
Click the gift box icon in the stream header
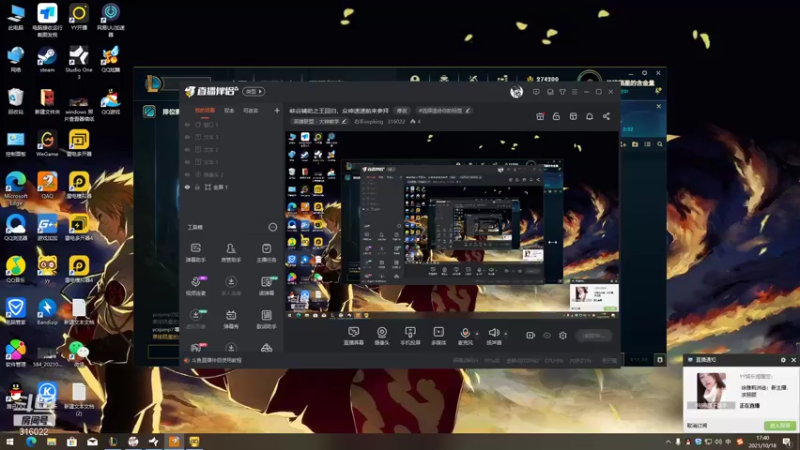click(540, 116)
